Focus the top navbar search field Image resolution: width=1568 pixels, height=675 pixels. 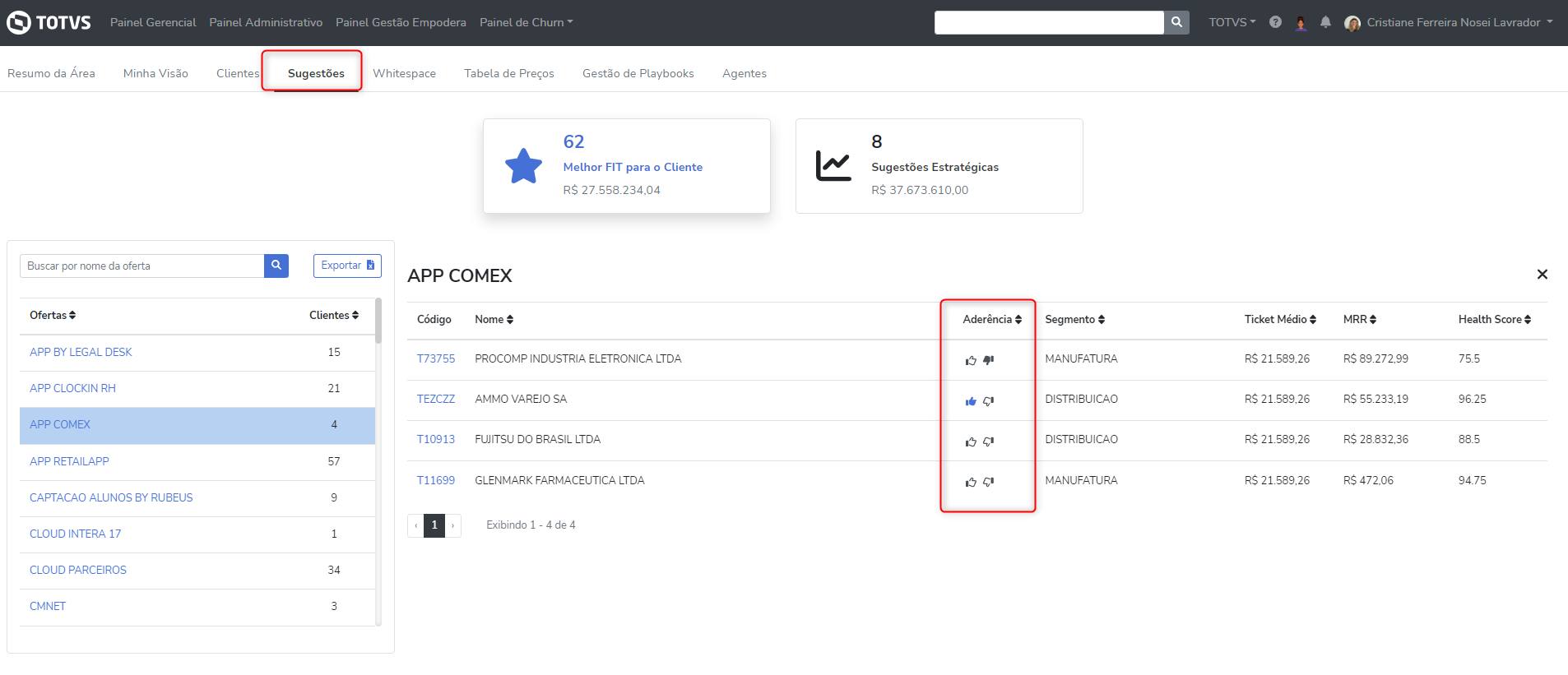pos(1049,22)
